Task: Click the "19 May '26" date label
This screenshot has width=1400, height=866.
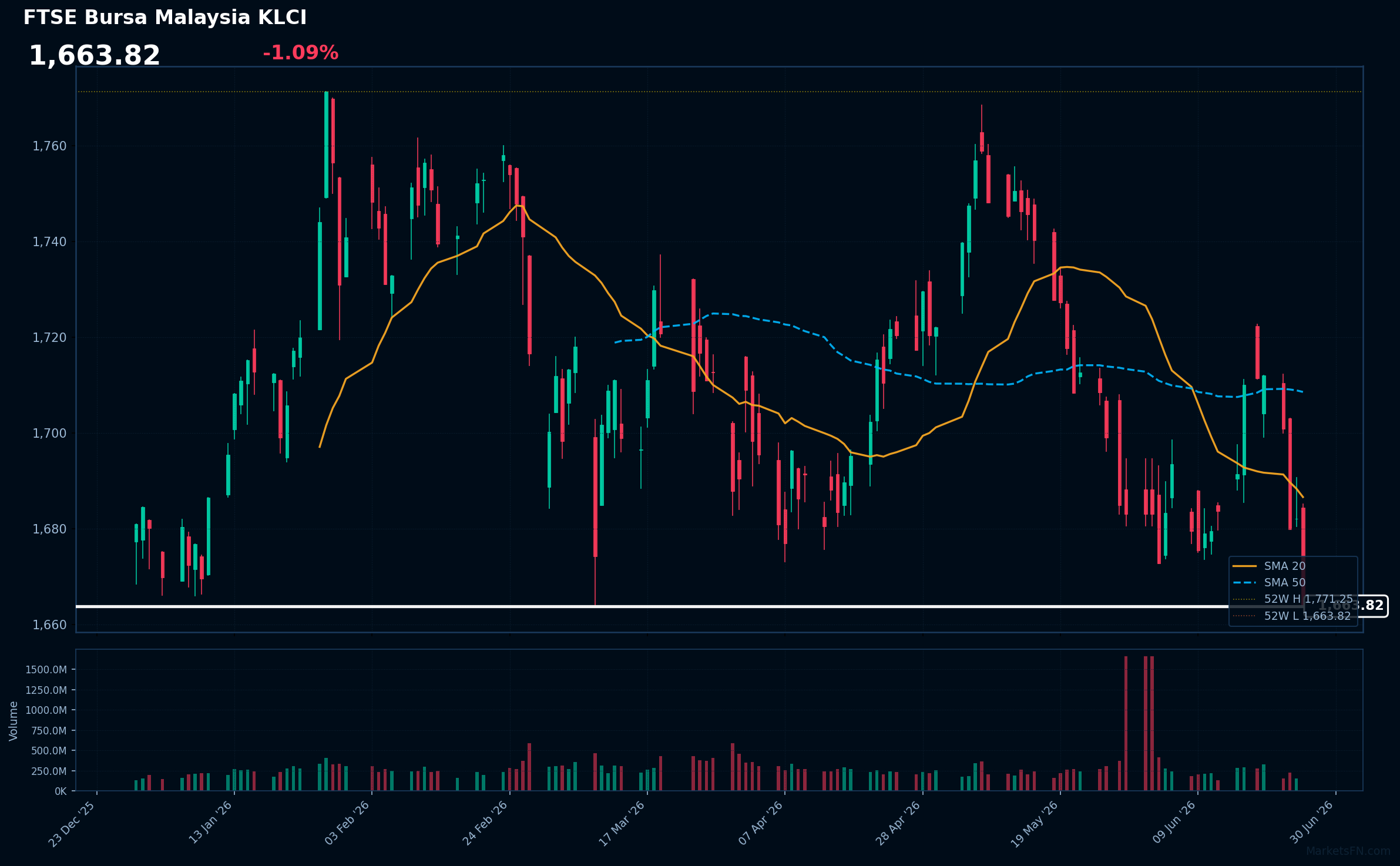Action: pyautogui.click(x=1035, y=824)
